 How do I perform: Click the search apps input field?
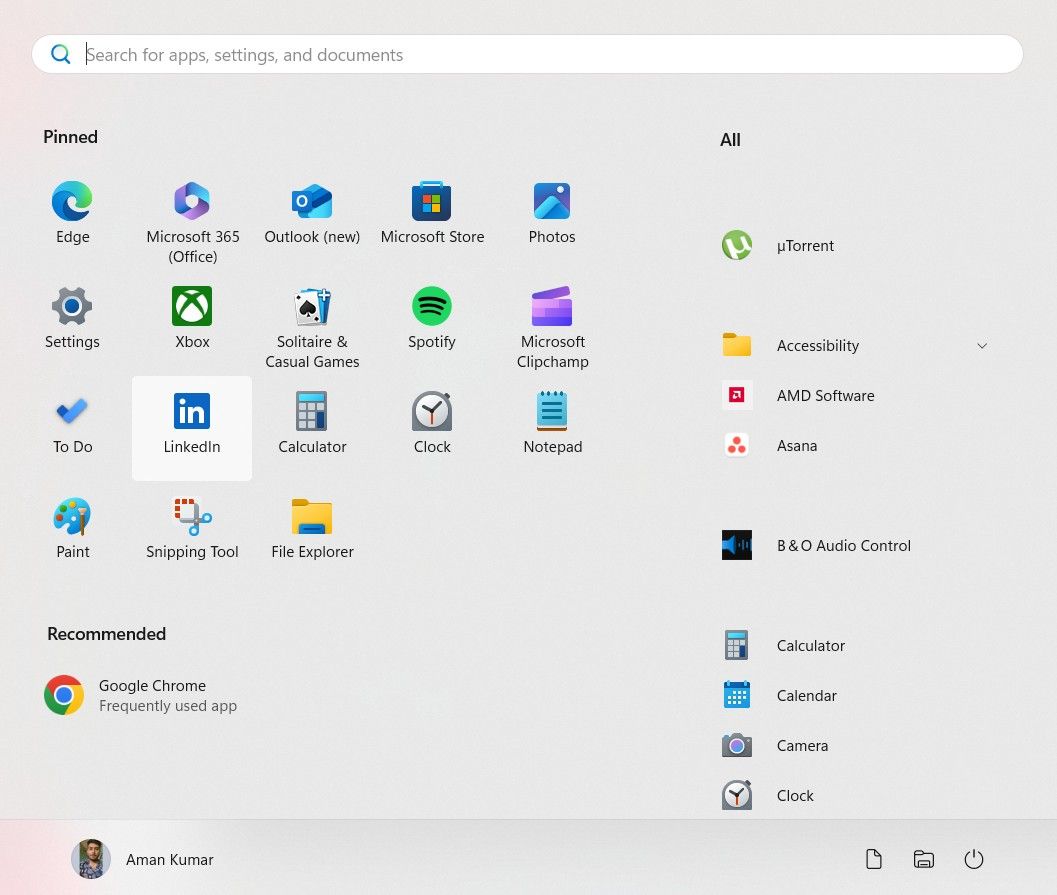pyautogui.click(x=527, y=55)
